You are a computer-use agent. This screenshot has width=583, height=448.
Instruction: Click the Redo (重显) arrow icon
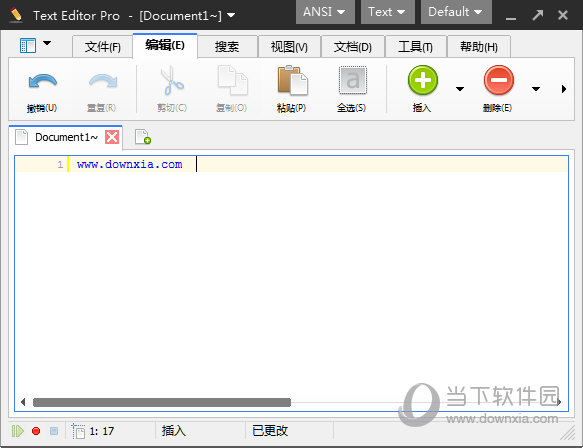(103, 81)
